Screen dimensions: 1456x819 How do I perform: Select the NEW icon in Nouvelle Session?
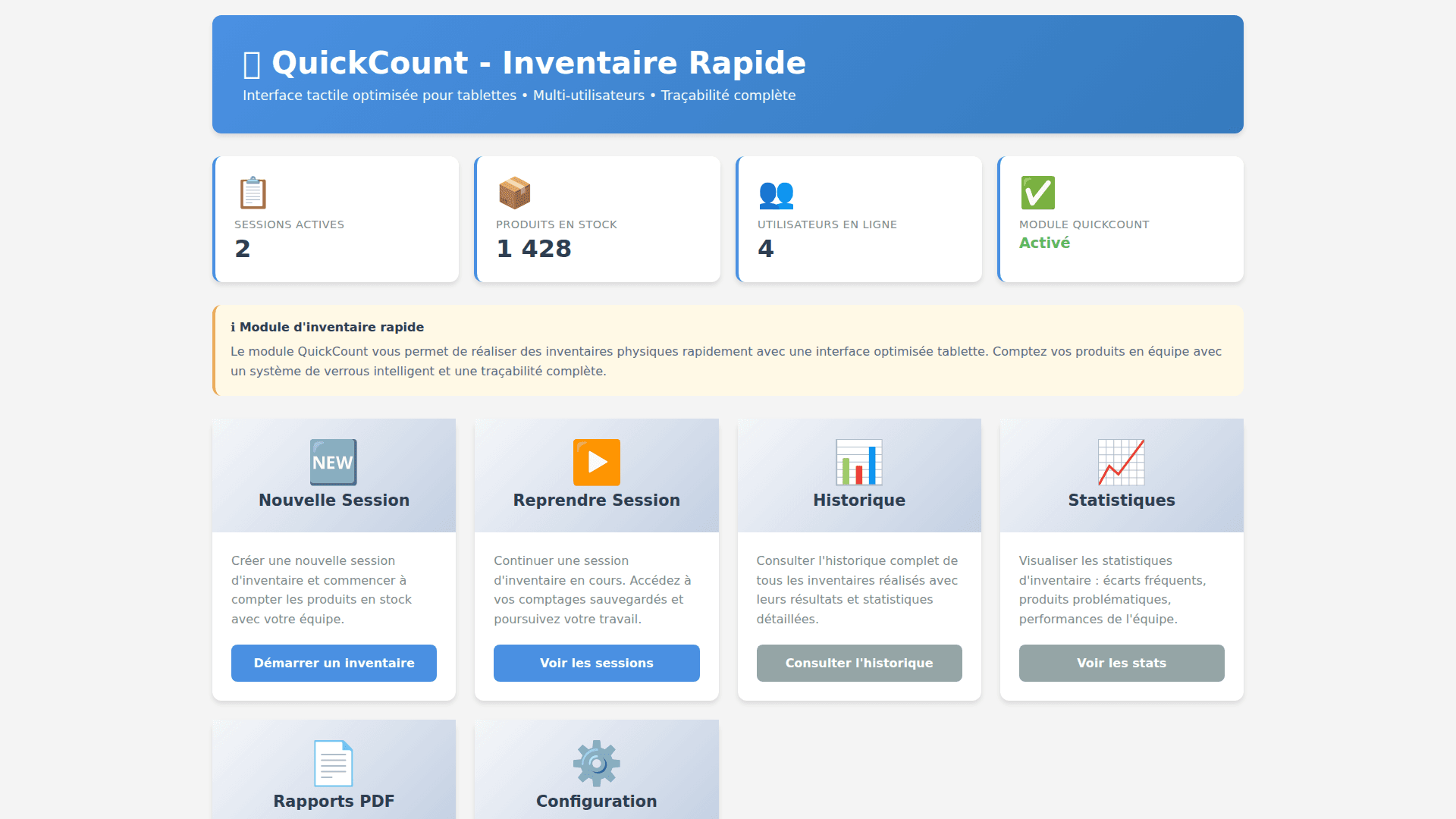pos(333,462)
